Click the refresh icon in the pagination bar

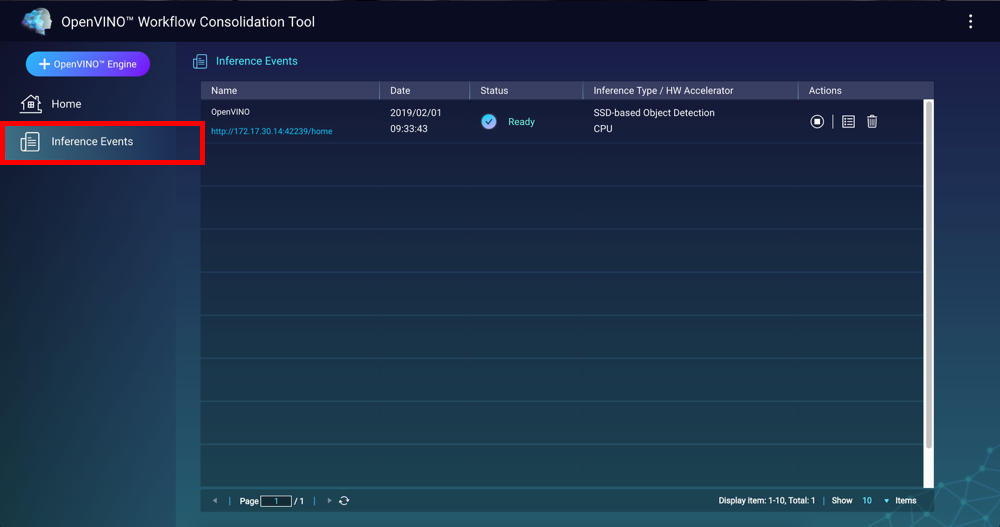[344, 501]
